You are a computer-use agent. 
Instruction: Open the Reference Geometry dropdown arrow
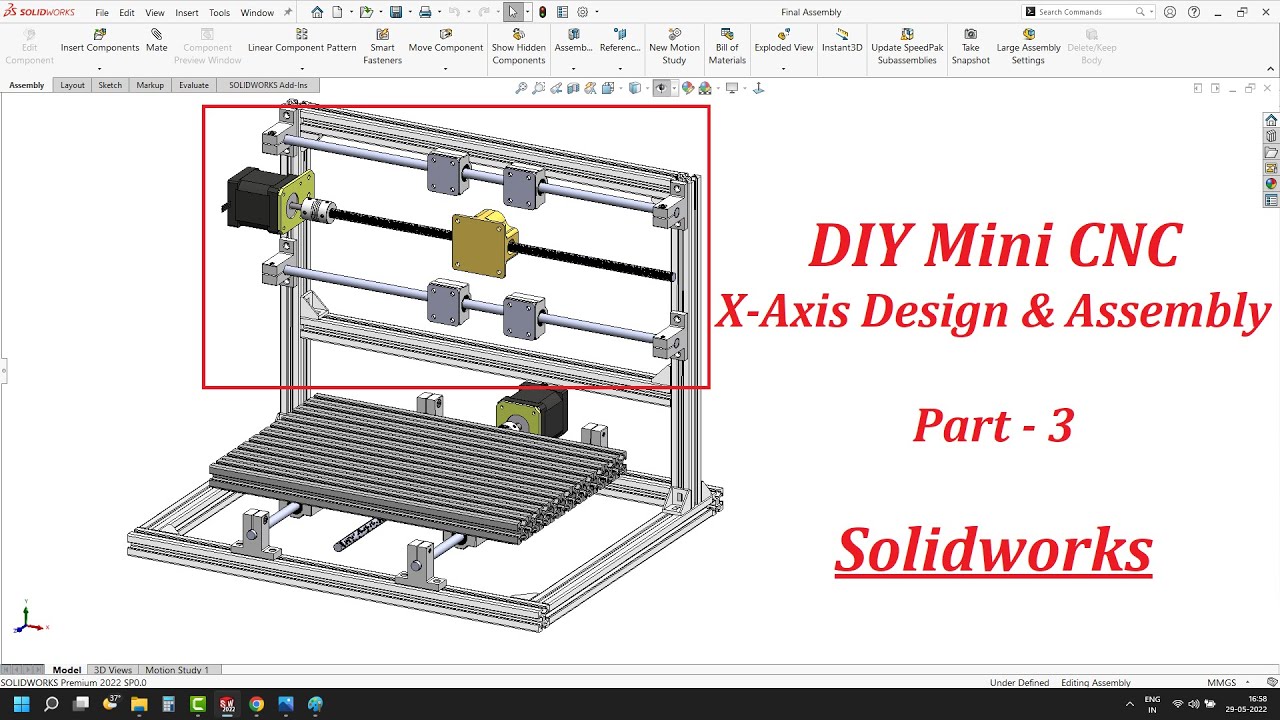[x=620, y=69]
